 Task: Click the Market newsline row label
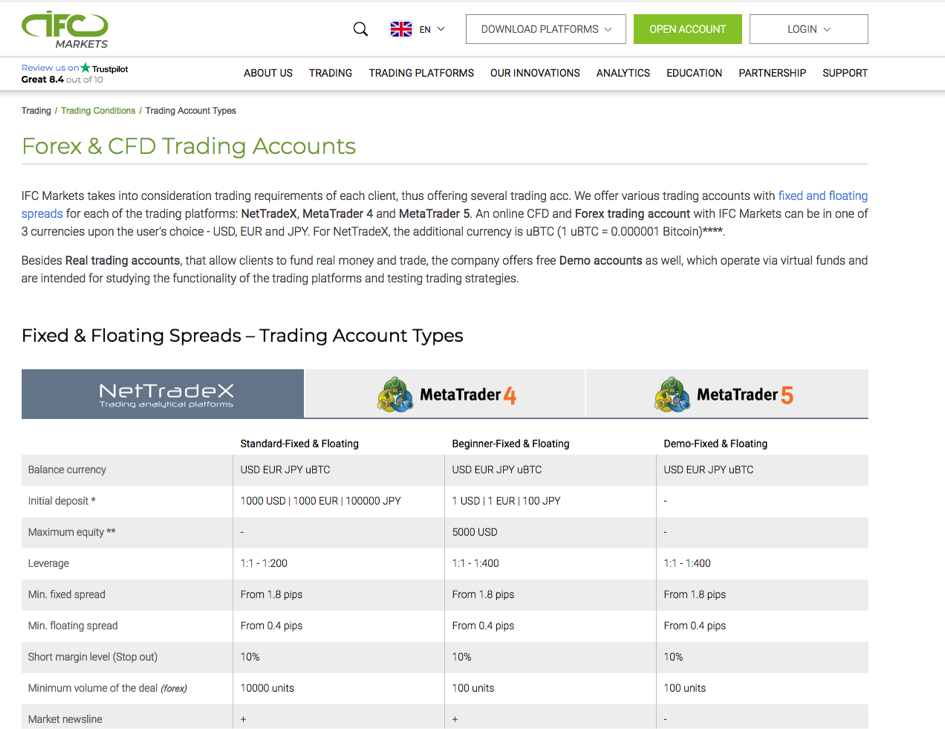(65, 719)
